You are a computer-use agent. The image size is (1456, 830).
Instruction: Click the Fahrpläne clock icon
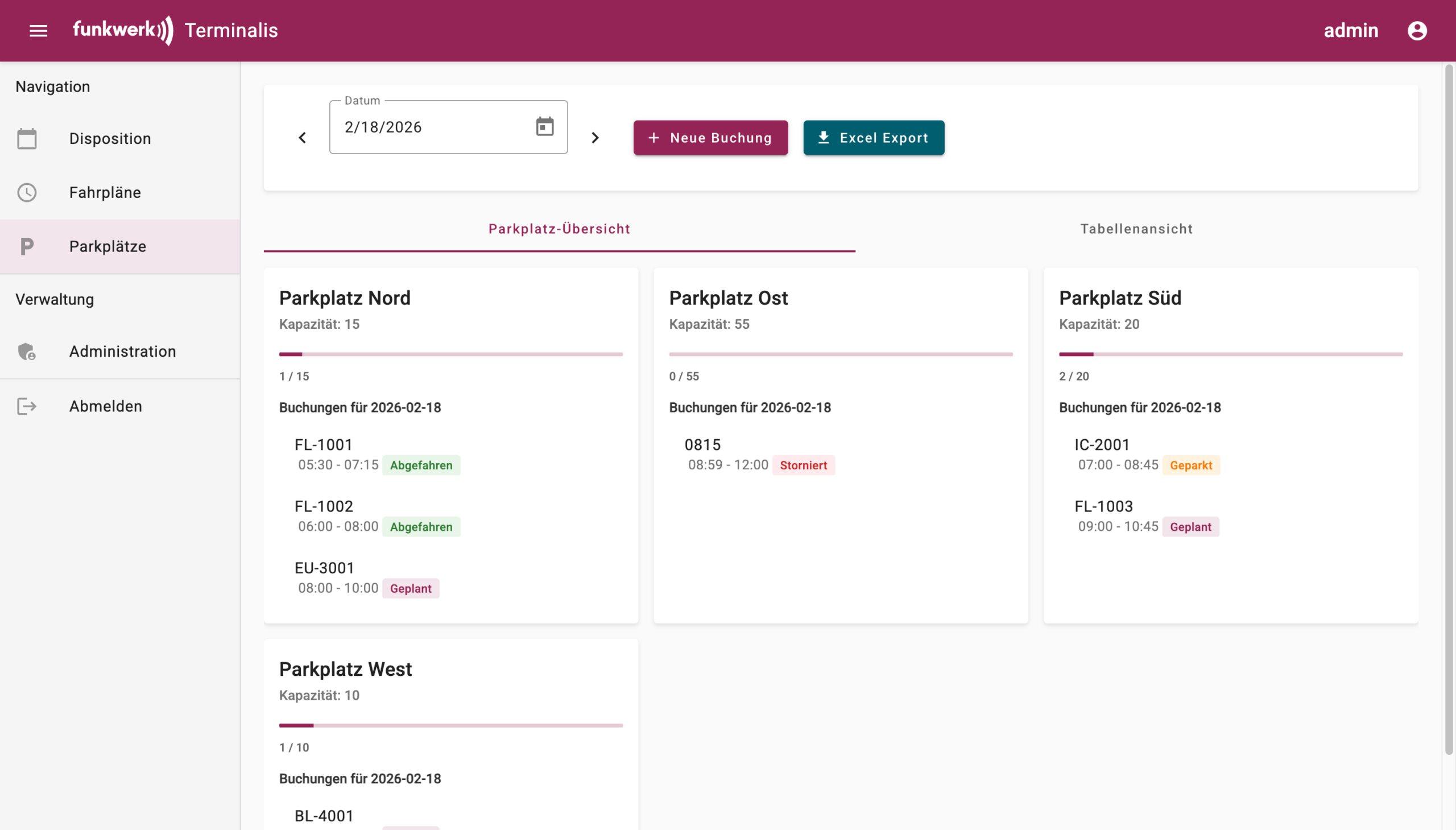point(27,193)
